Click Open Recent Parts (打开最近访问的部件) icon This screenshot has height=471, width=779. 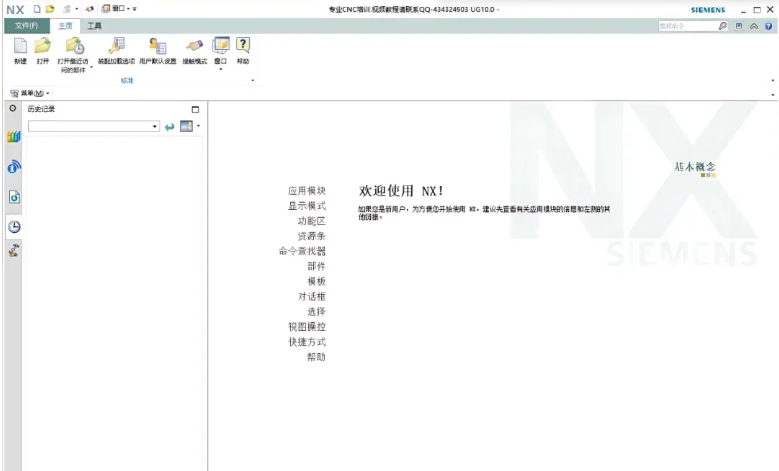75,46
